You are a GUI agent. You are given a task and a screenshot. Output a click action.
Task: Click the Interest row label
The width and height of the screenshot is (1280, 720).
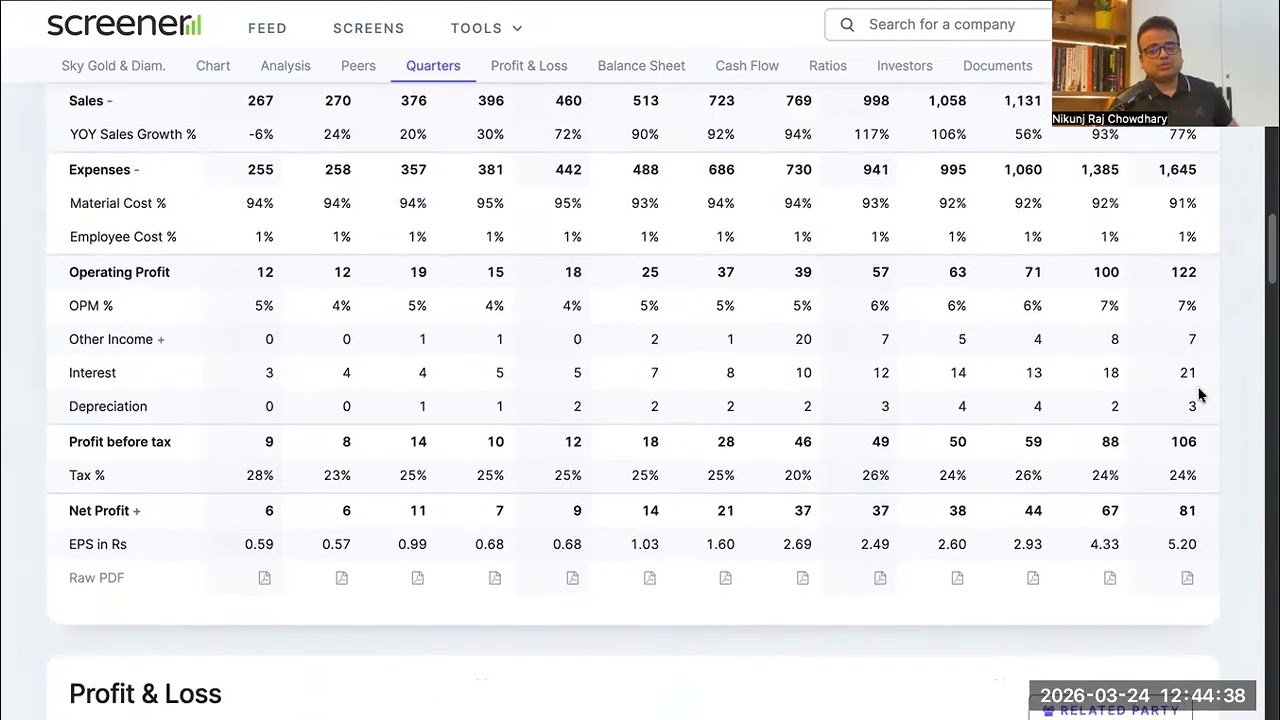(x=92, y=373)
